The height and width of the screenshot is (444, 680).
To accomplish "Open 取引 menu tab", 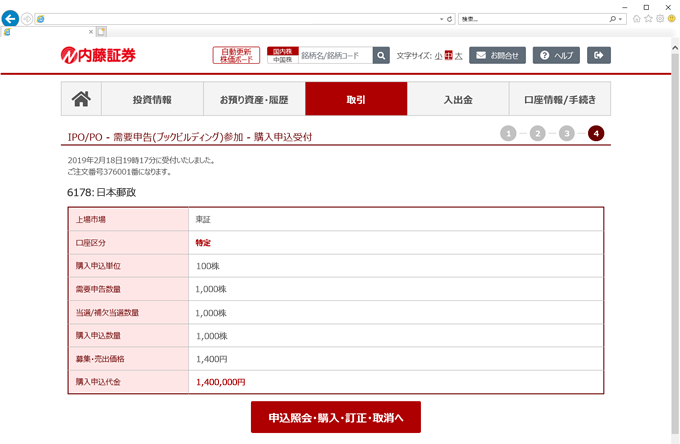I will tap(356, 99).
